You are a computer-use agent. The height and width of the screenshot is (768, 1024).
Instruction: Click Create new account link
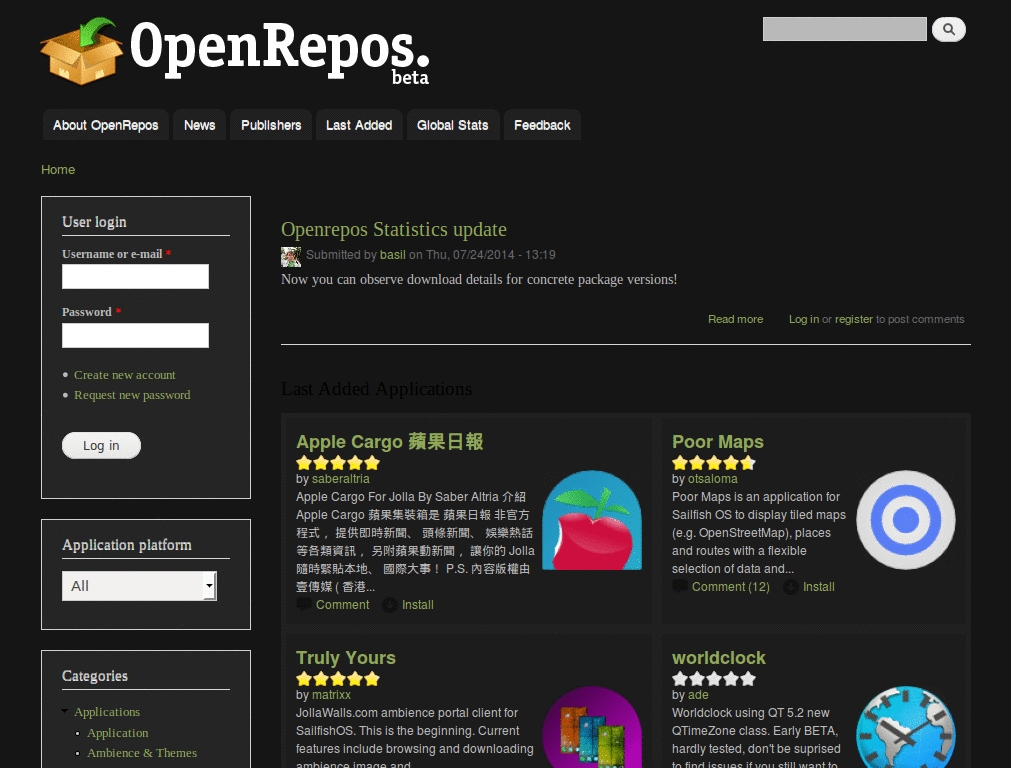pyautogui.click(x=125, y=375)
